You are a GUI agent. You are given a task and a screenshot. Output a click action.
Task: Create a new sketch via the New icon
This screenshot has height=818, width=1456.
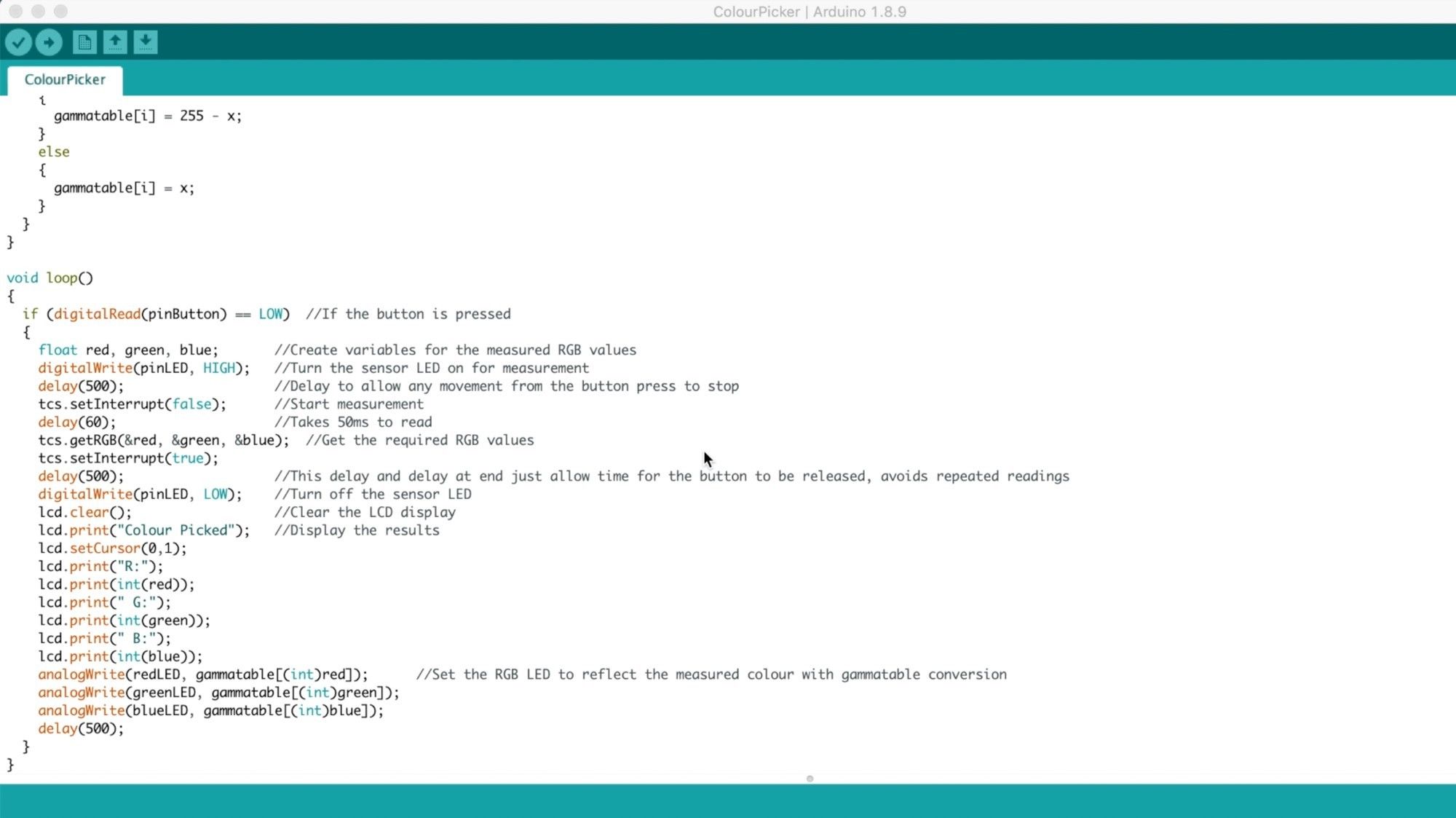[x=84, y=42]
